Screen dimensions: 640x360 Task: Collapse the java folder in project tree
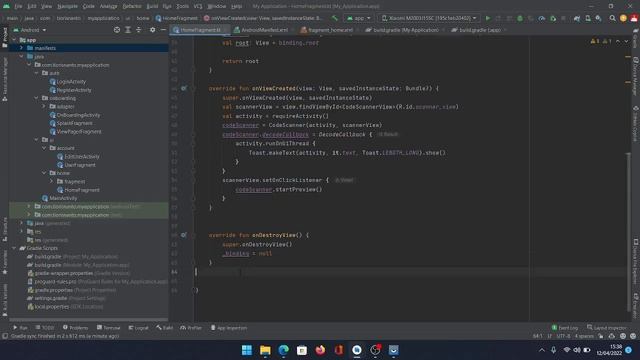(x=22, y=56)
